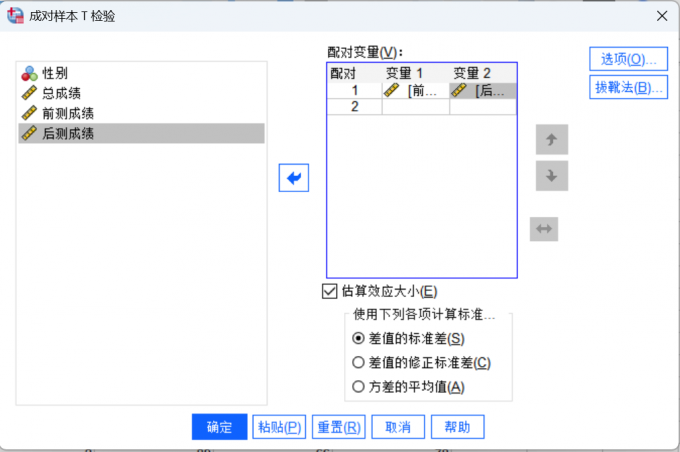This screenshot has height=452, width=680.
Task: Select 前测成绩 in the variable list
Action: tap(141, 113)
